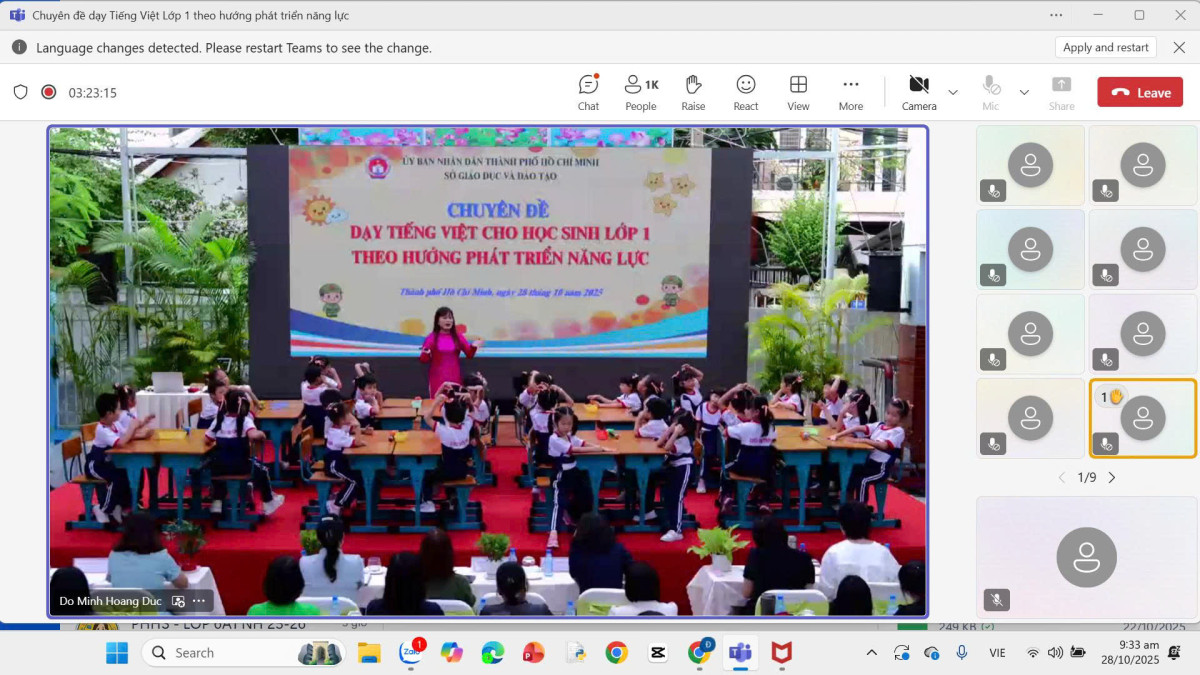This screenshot has width=1200, height=675.
Task: Open the title bar ellipsis menu
Action: 1056,15
